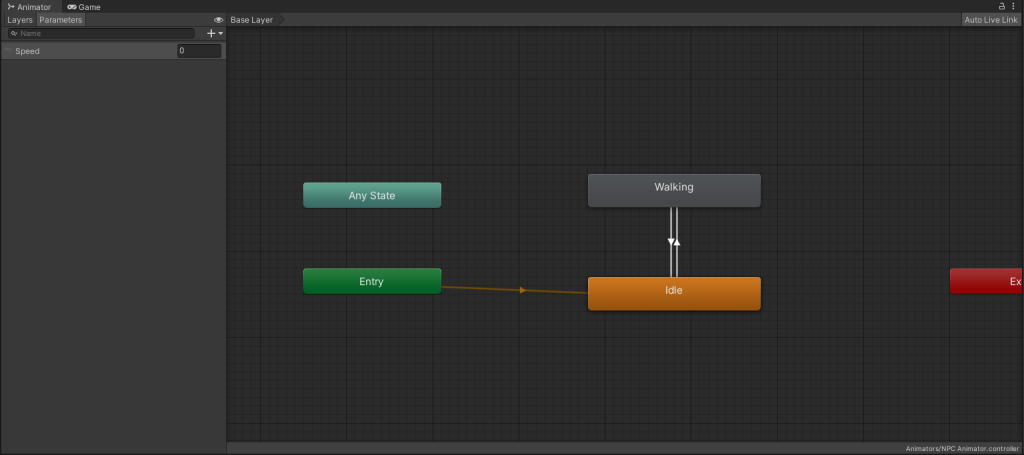
Task: Open the Parameters tab
Action: [61, 20]
